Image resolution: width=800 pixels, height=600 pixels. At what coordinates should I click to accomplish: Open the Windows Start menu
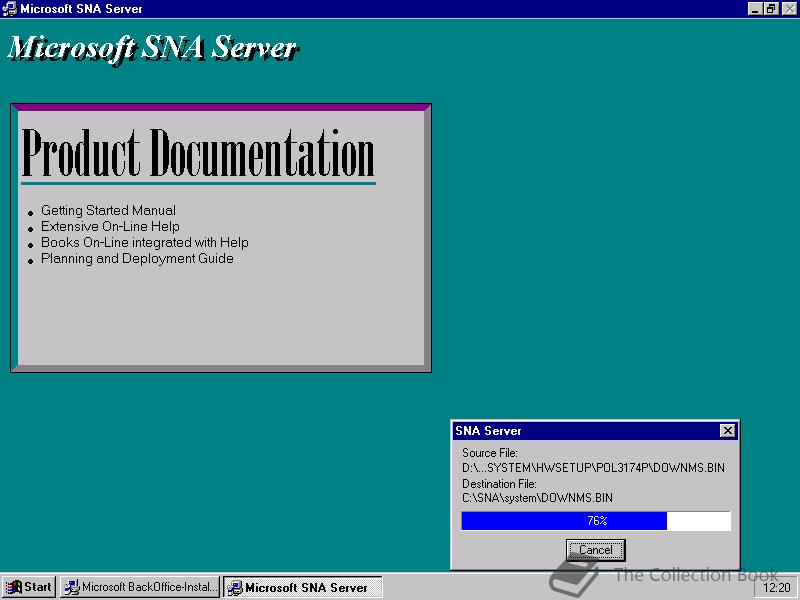pyautogui.click(x=29, y=587)
